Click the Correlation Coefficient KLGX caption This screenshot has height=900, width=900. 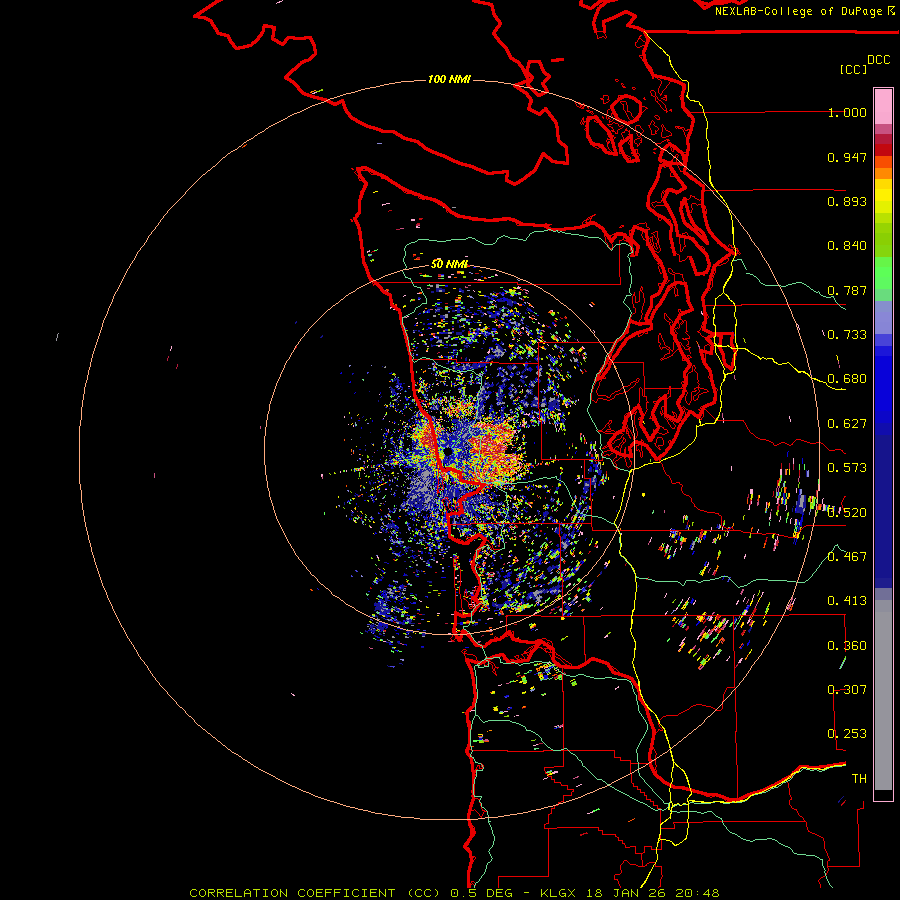[454, 893]
